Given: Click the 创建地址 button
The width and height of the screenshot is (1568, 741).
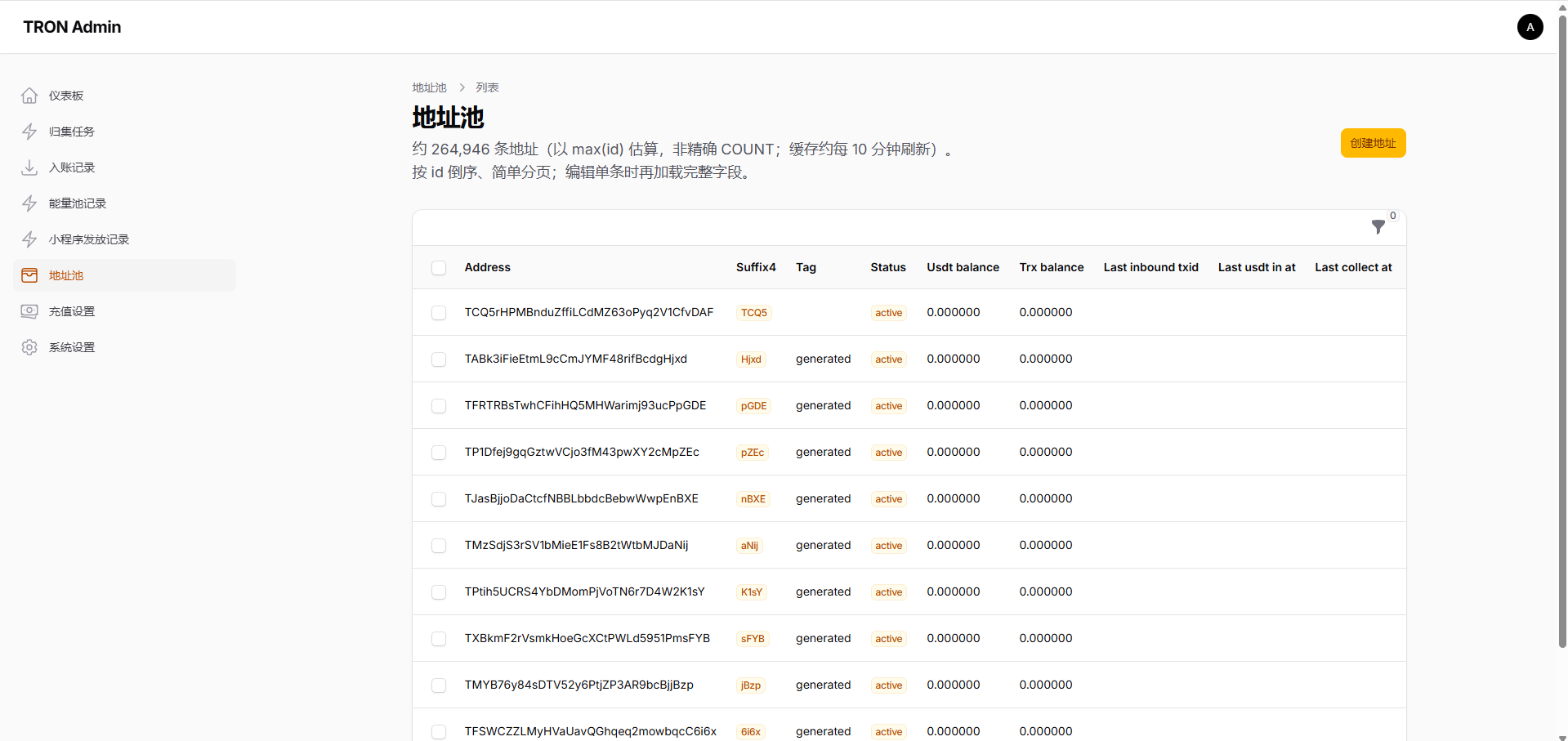Looking at the screenshot, I should (1373, 143).
